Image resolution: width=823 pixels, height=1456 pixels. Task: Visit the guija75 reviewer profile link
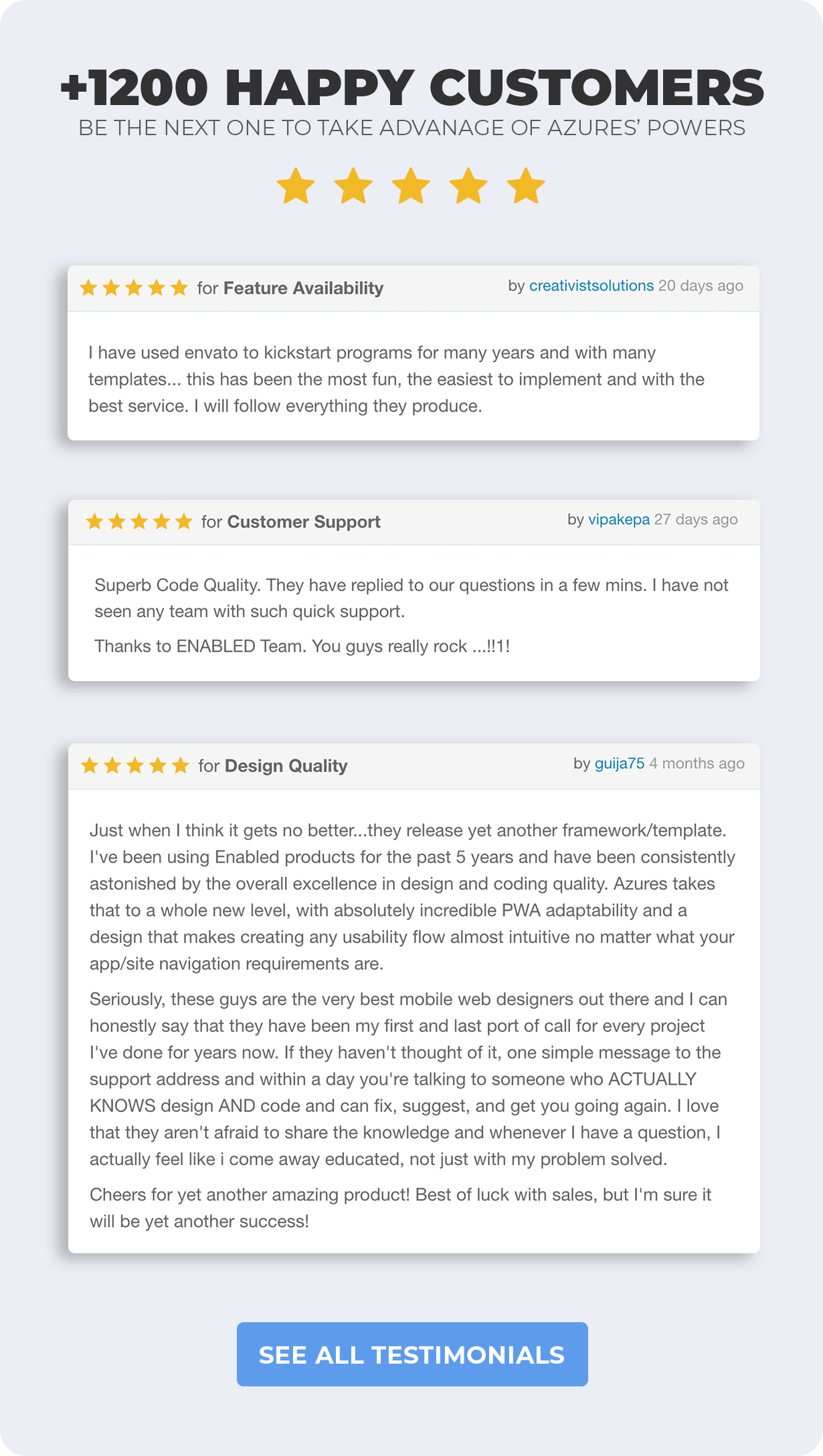[x=619, y=764]
